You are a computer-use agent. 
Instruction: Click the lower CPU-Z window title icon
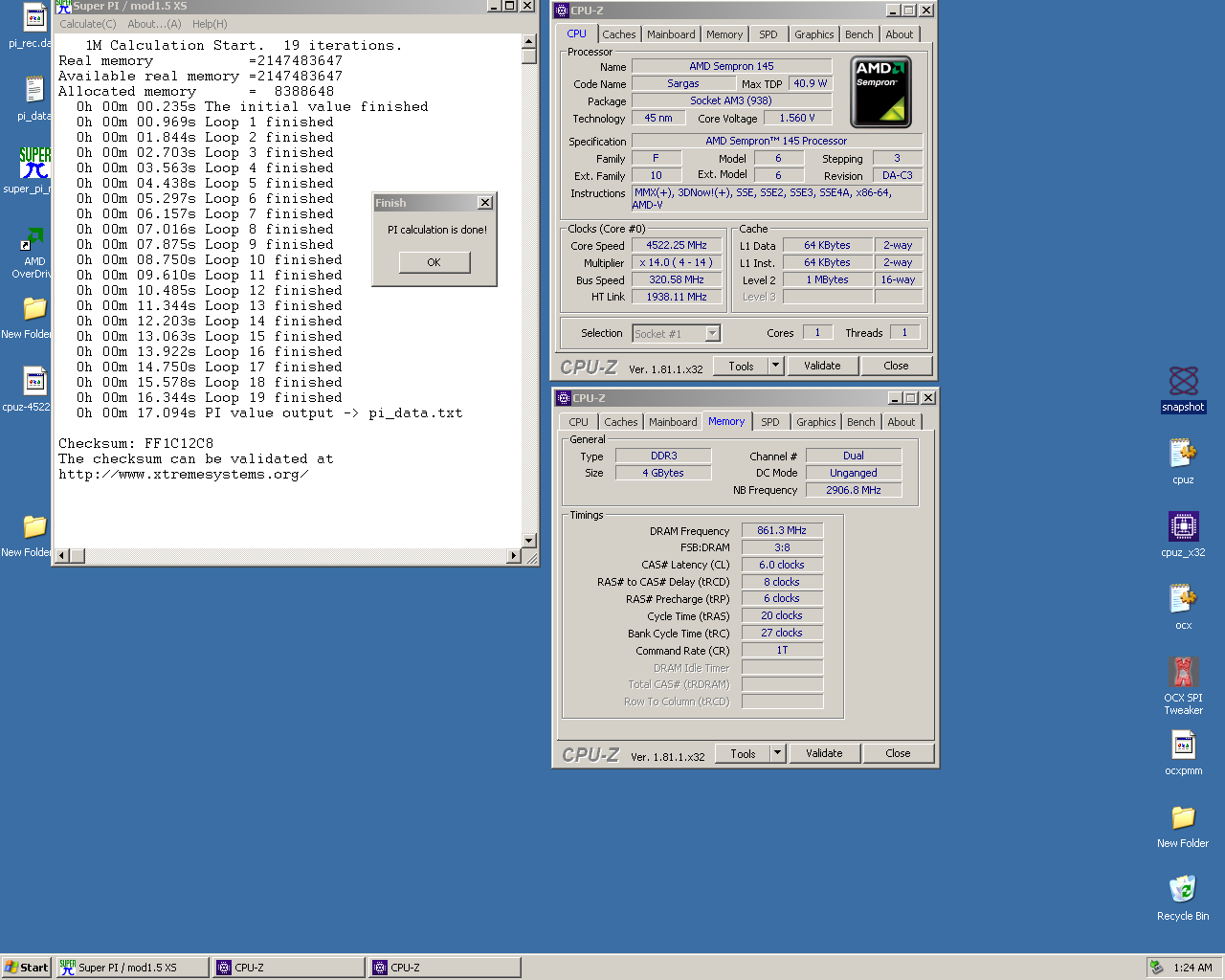(564, 398)
